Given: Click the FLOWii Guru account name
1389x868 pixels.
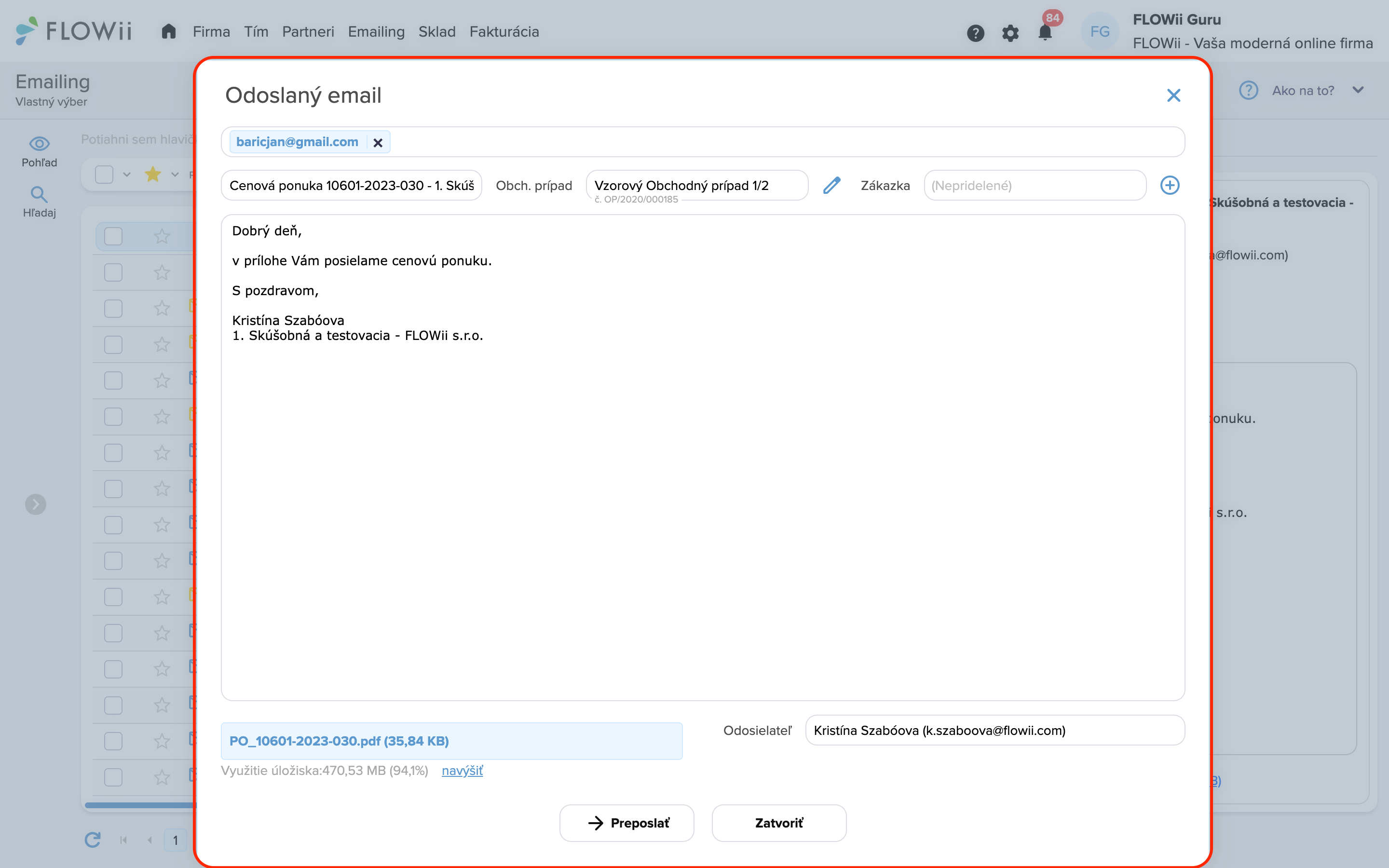Looking at the screenshot, I should click(1177, 19).
